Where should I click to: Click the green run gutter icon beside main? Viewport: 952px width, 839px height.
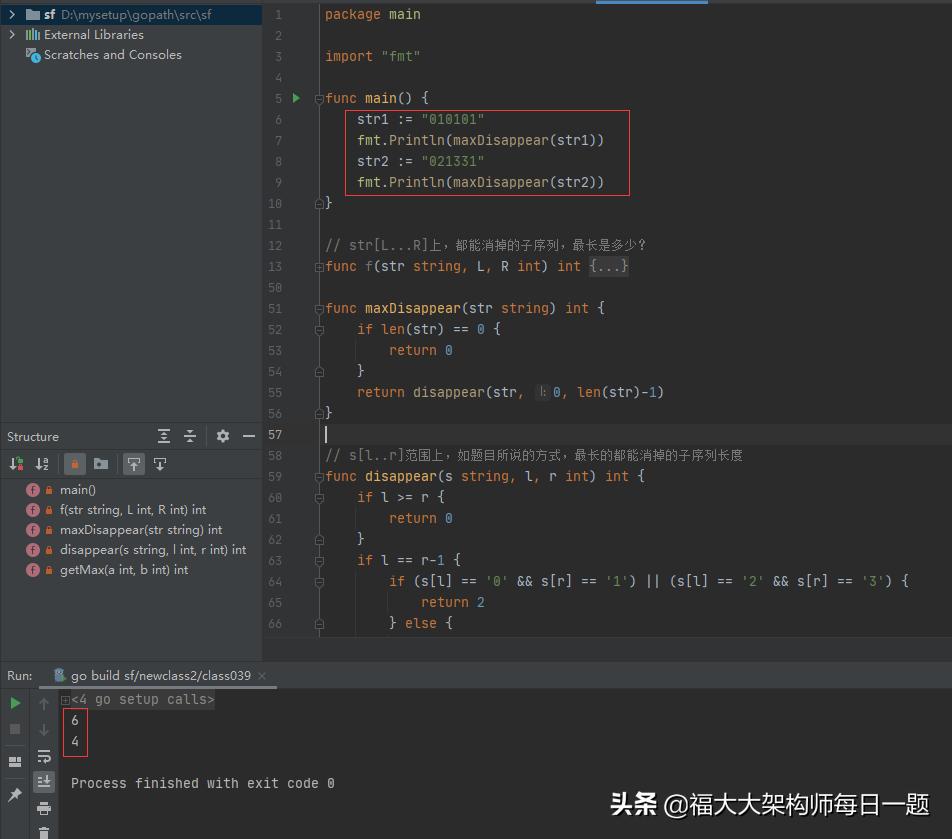(296, 98)
